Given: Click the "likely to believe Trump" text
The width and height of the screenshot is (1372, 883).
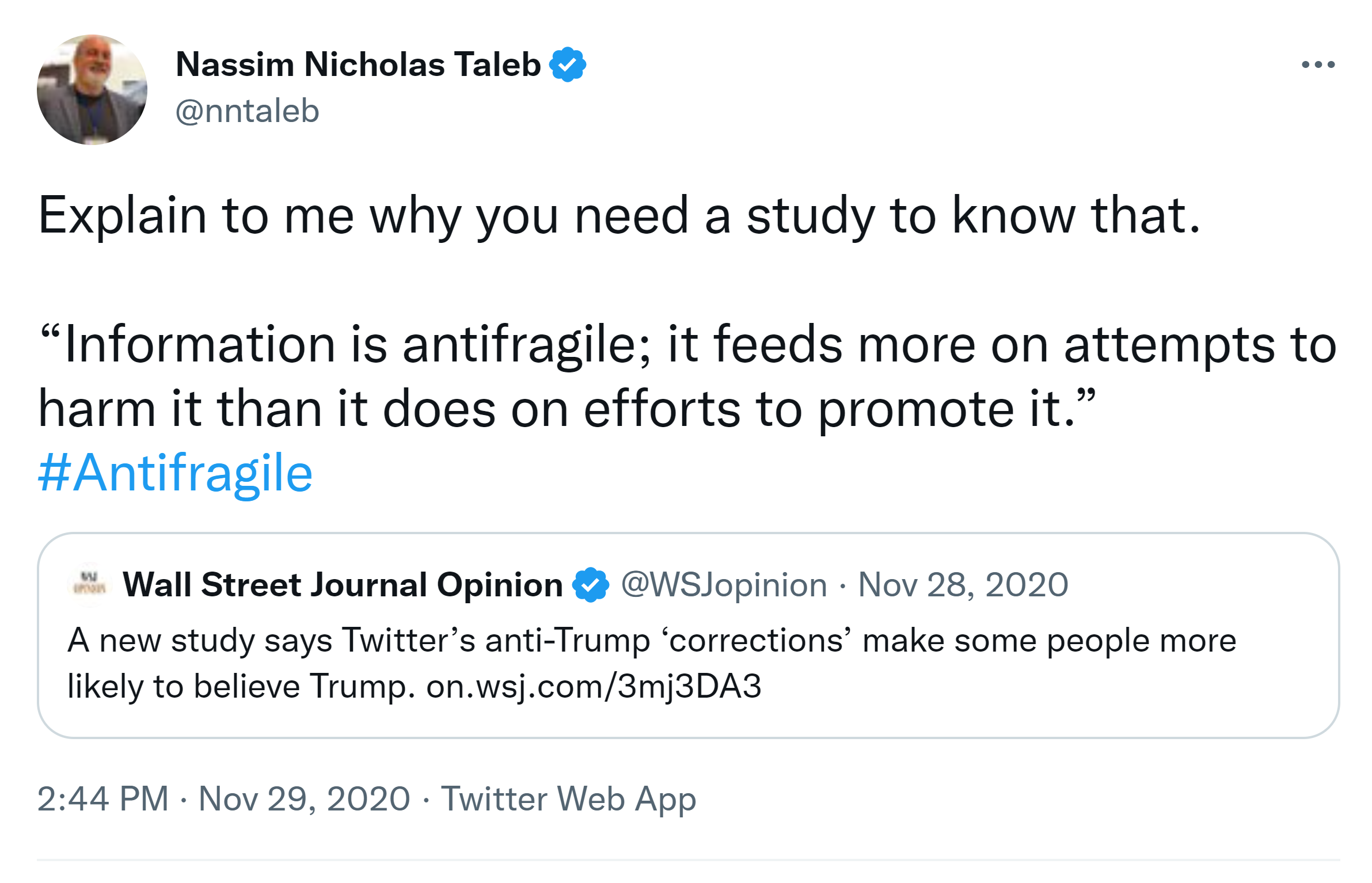Looking at the screenshot, I should pyautogui.click(x=241, y=686).
